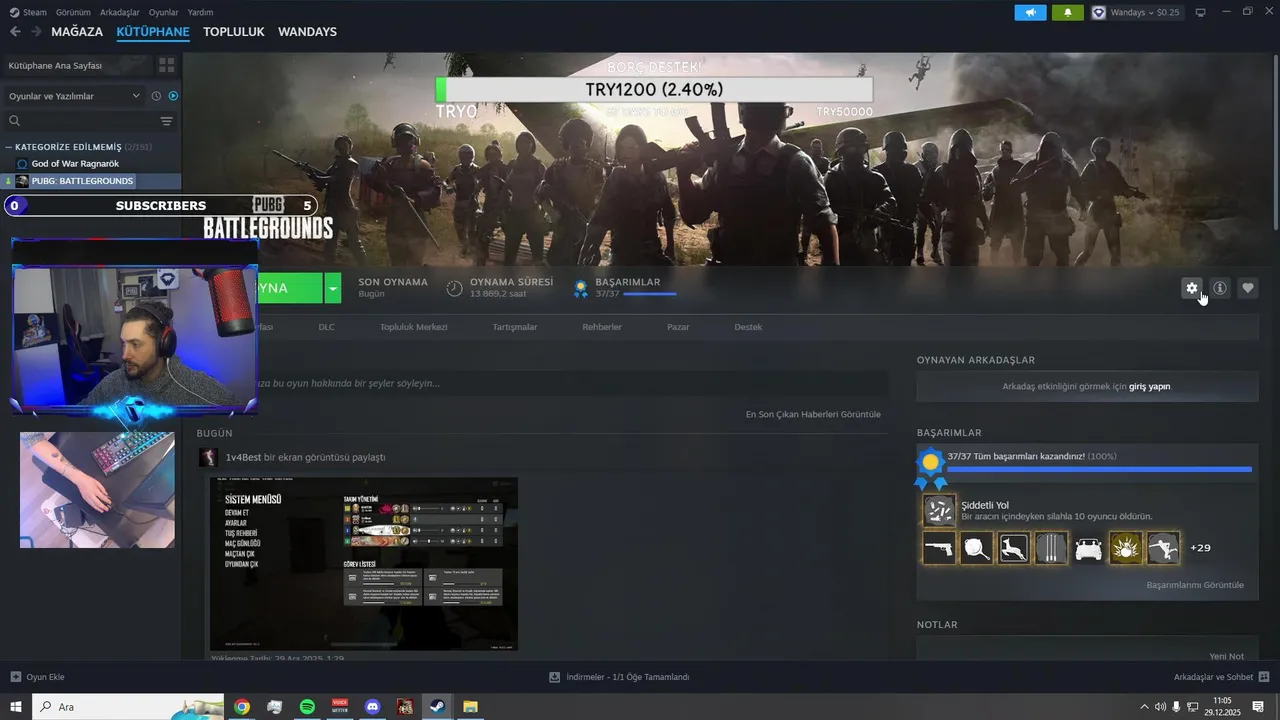Open the WANDAYS profile section

[307, 32]
